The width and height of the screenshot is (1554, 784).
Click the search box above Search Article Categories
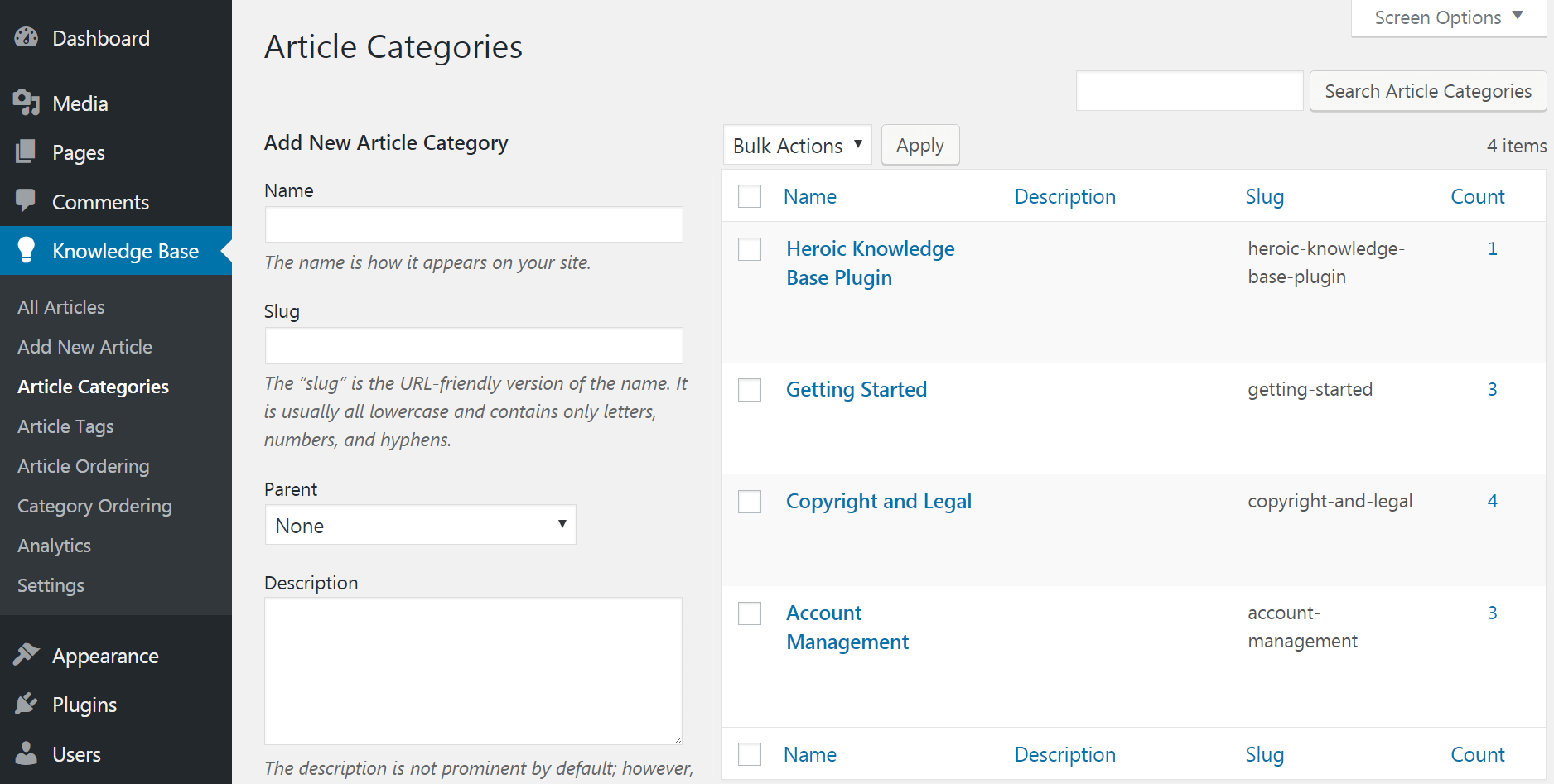pos(1189,91)
